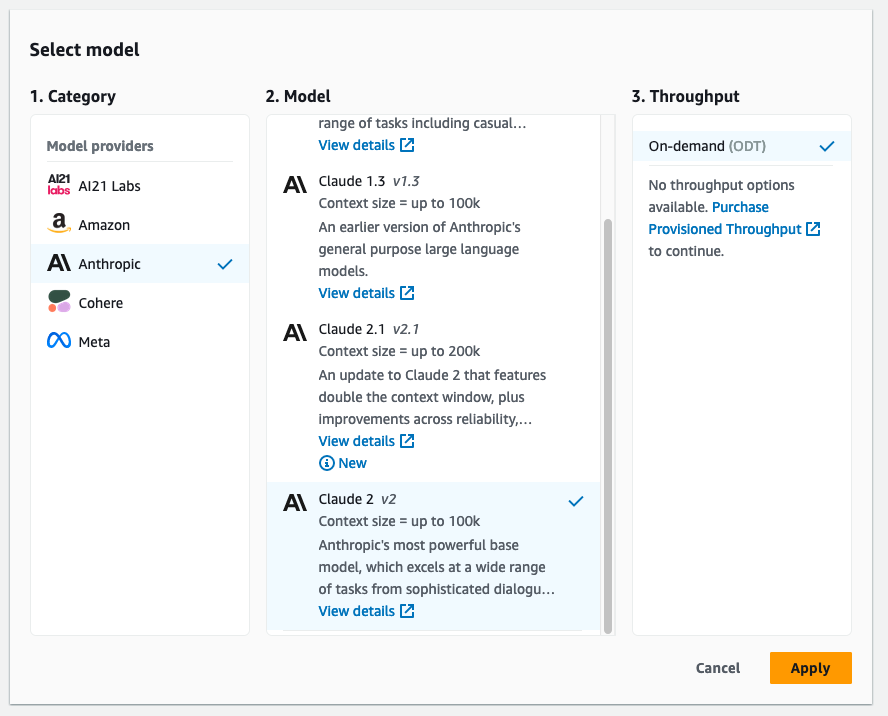The height and width of the screenshot is (716, 888).
Task: Choose Anthropic in model providers list
Action: click(140, 263)
